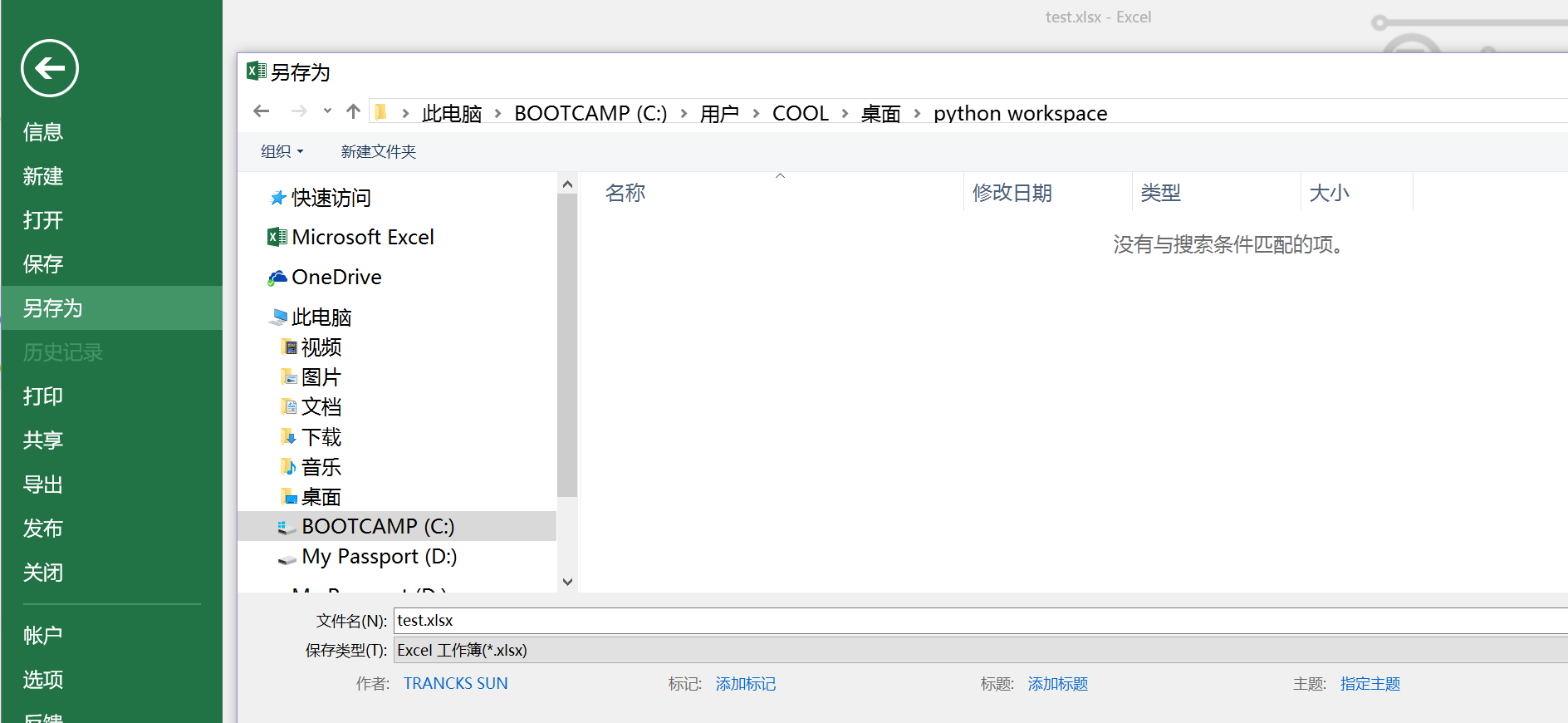Image resolution: width=1568 pixels, height=723 pixels.
Task: Click 桌面 breadcrumb segment
Action: tap(881, 113)
